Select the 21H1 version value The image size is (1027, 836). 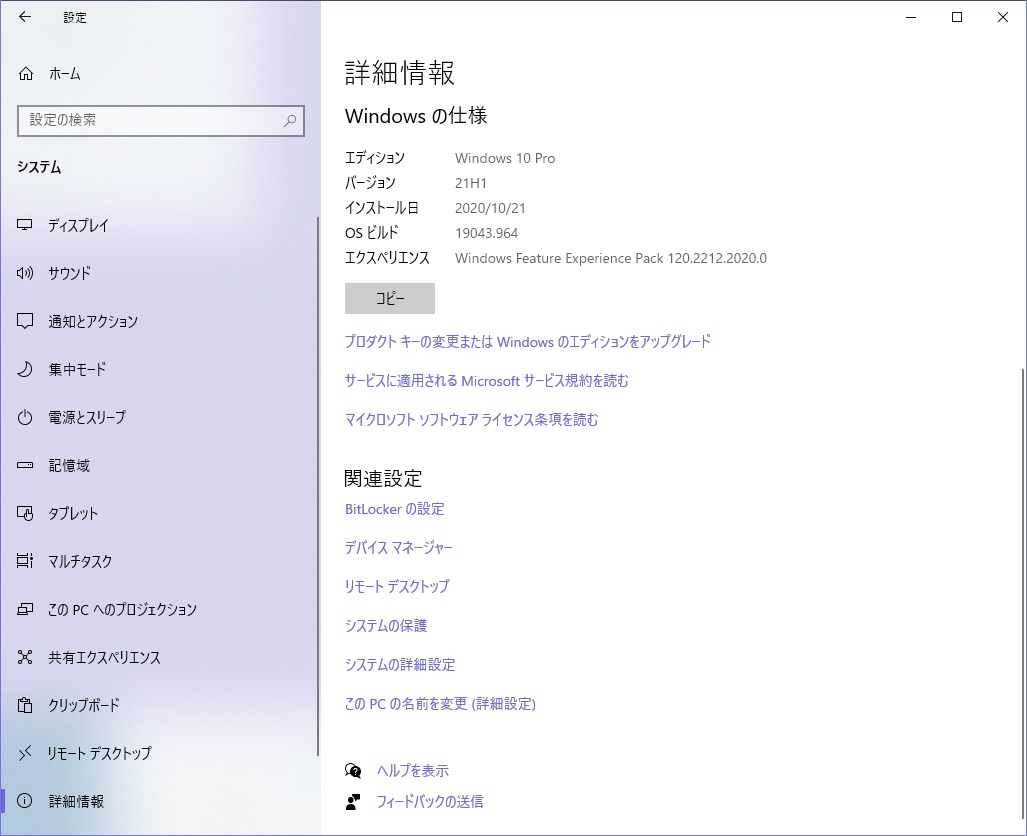click(471, 183)
